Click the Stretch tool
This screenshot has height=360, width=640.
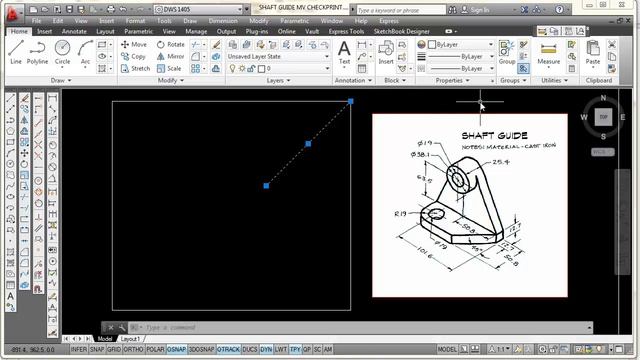136,69
